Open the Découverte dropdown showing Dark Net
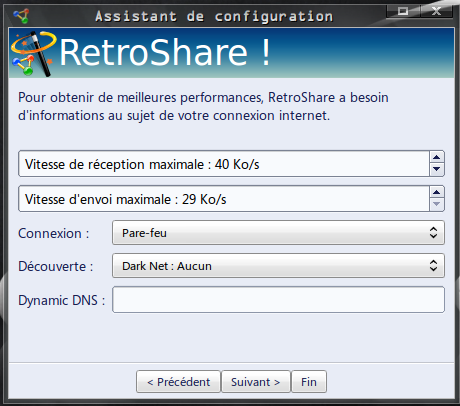 point(278,266)
